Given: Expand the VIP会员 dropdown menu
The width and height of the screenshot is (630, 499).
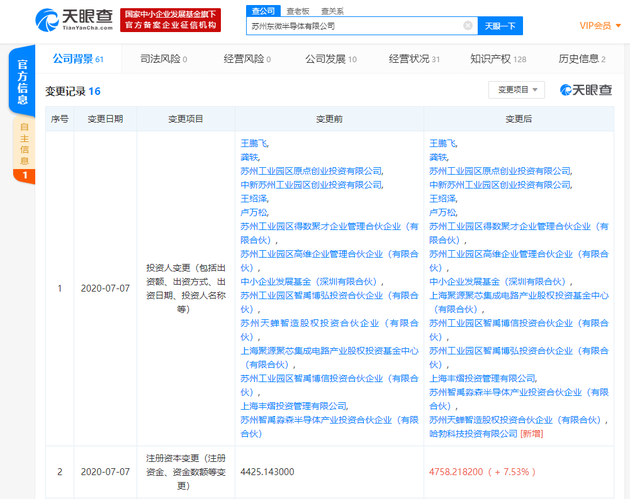Looking at the screenshot, I should pyautogui.click(x=600, y=25).
